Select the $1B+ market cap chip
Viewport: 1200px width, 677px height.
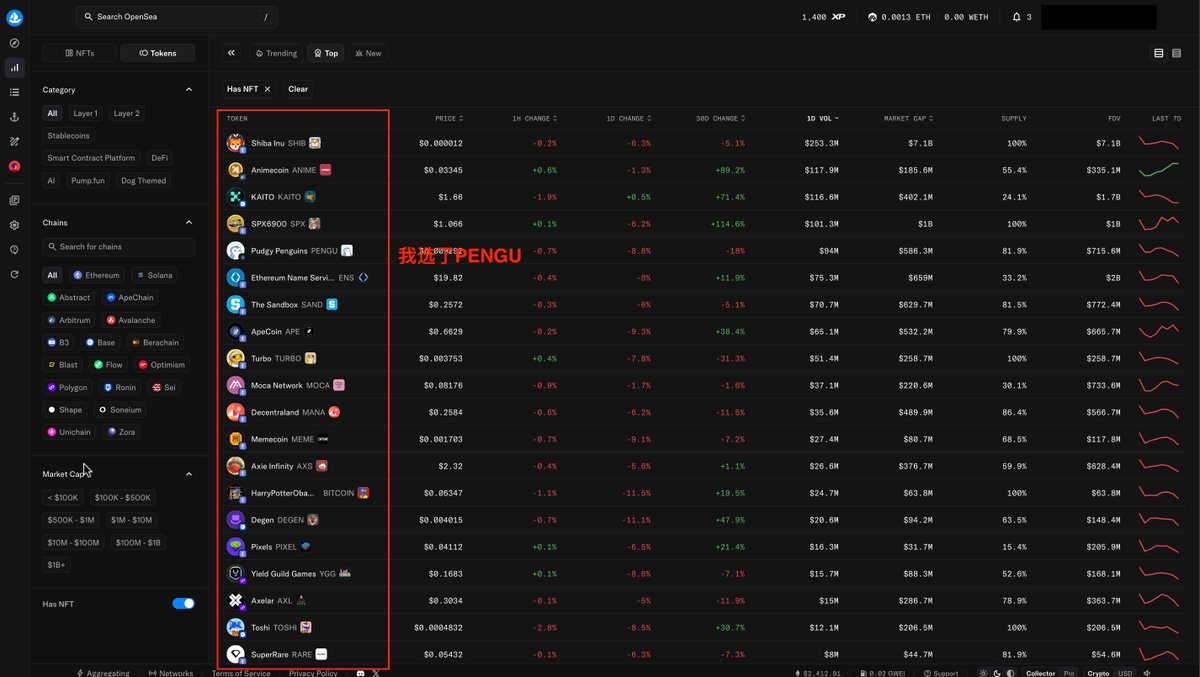point(56,565)
